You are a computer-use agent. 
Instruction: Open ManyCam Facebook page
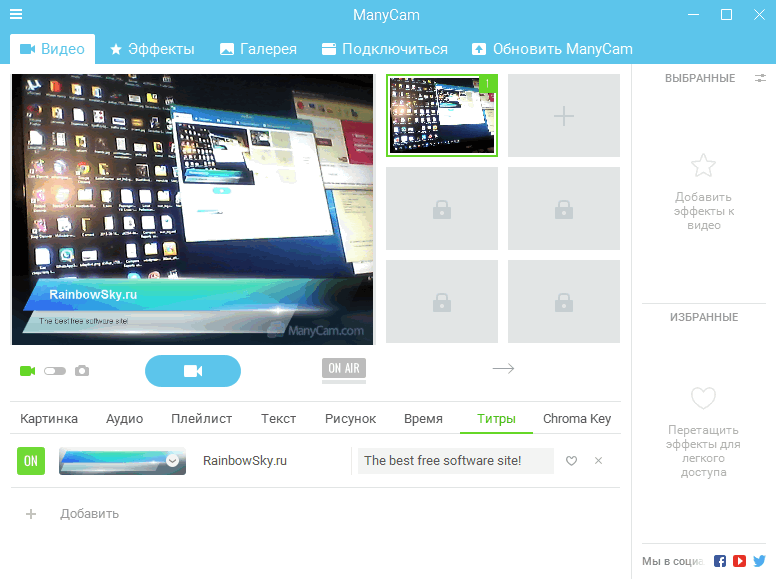tap(720, 561)
